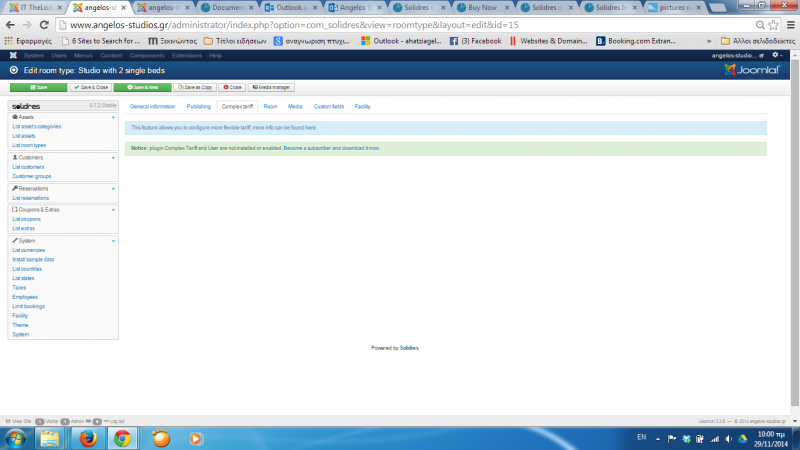Open the user settings gear dropdown
This screenshot has height=450, width=800.
[777, 55]
